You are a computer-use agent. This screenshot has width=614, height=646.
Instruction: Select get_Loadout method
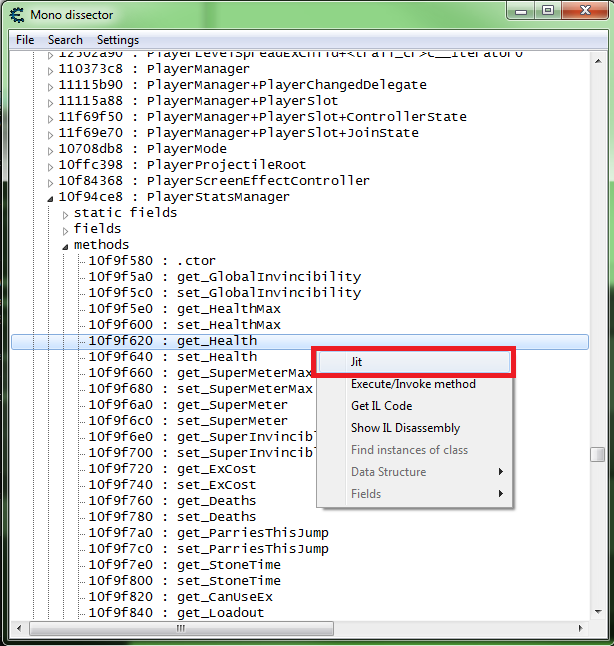tap(176, 613)
